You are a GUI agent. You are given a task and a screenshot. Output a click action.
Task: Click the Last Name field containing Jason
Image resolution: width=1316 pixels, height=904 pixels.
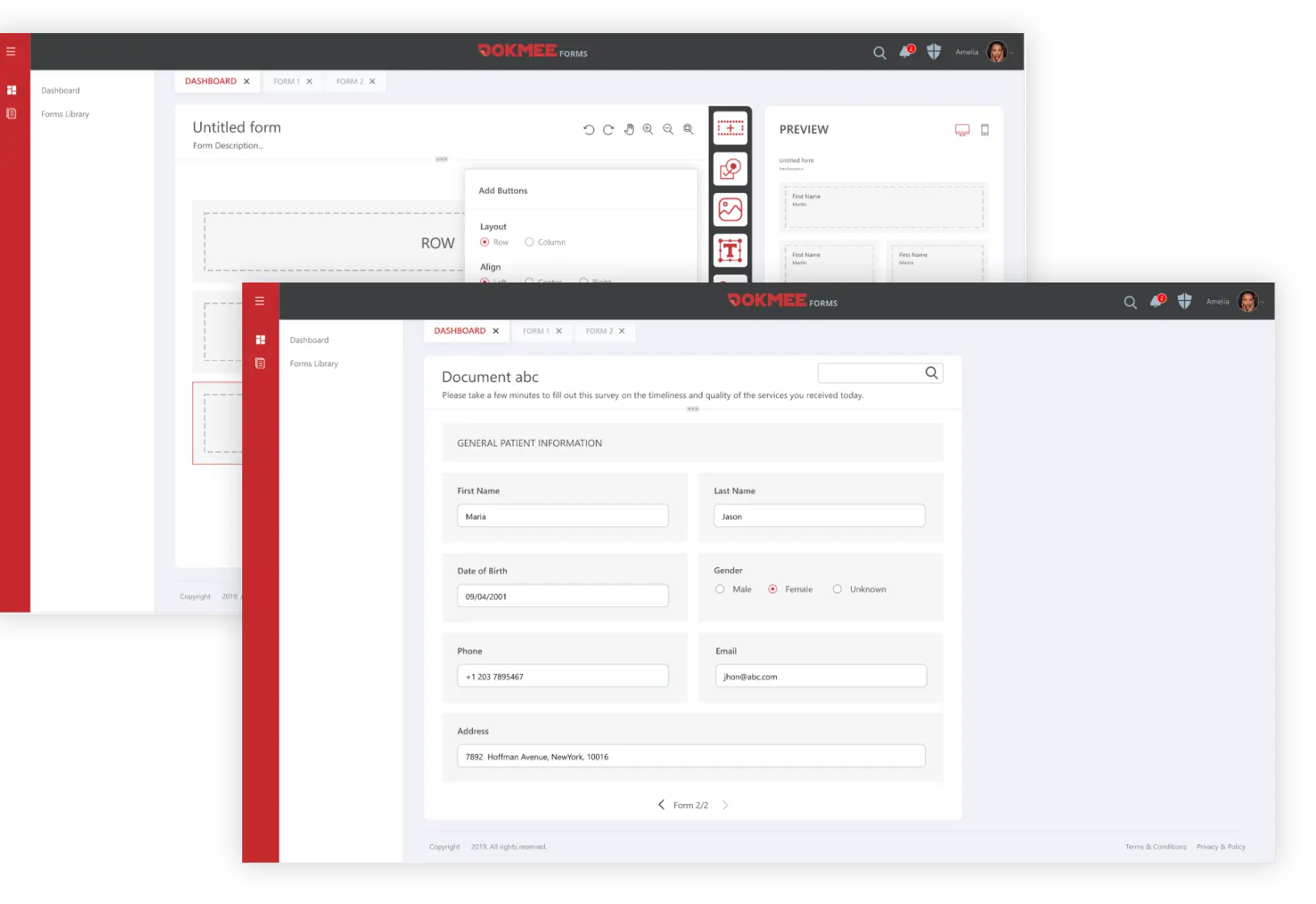819,516
